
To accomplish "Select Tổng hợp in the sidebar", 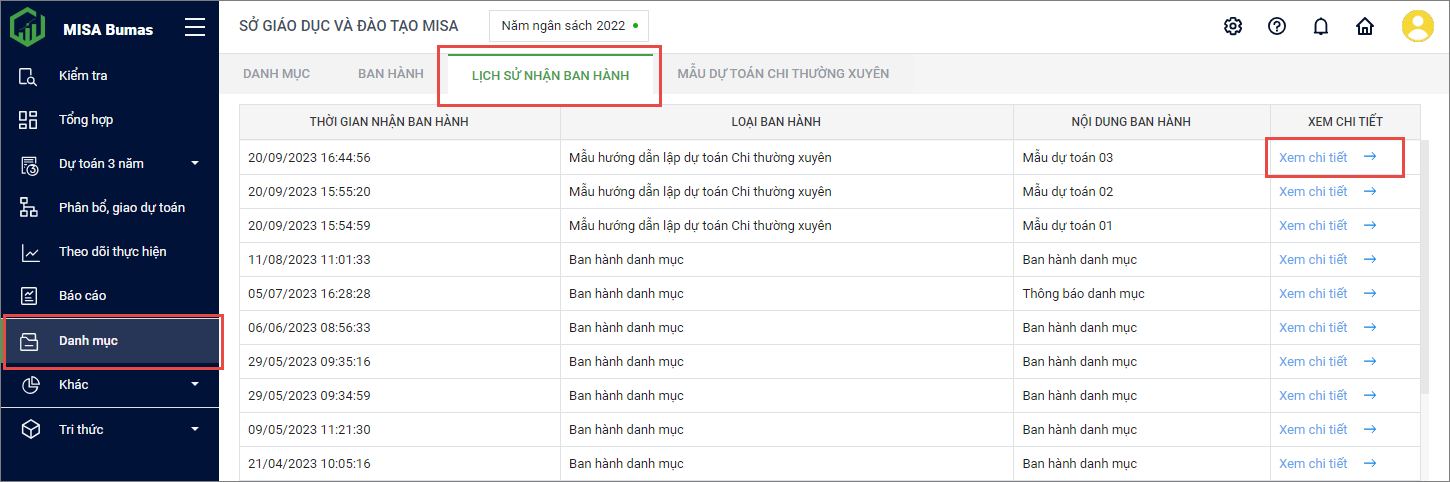I will (x=86, y=120).
